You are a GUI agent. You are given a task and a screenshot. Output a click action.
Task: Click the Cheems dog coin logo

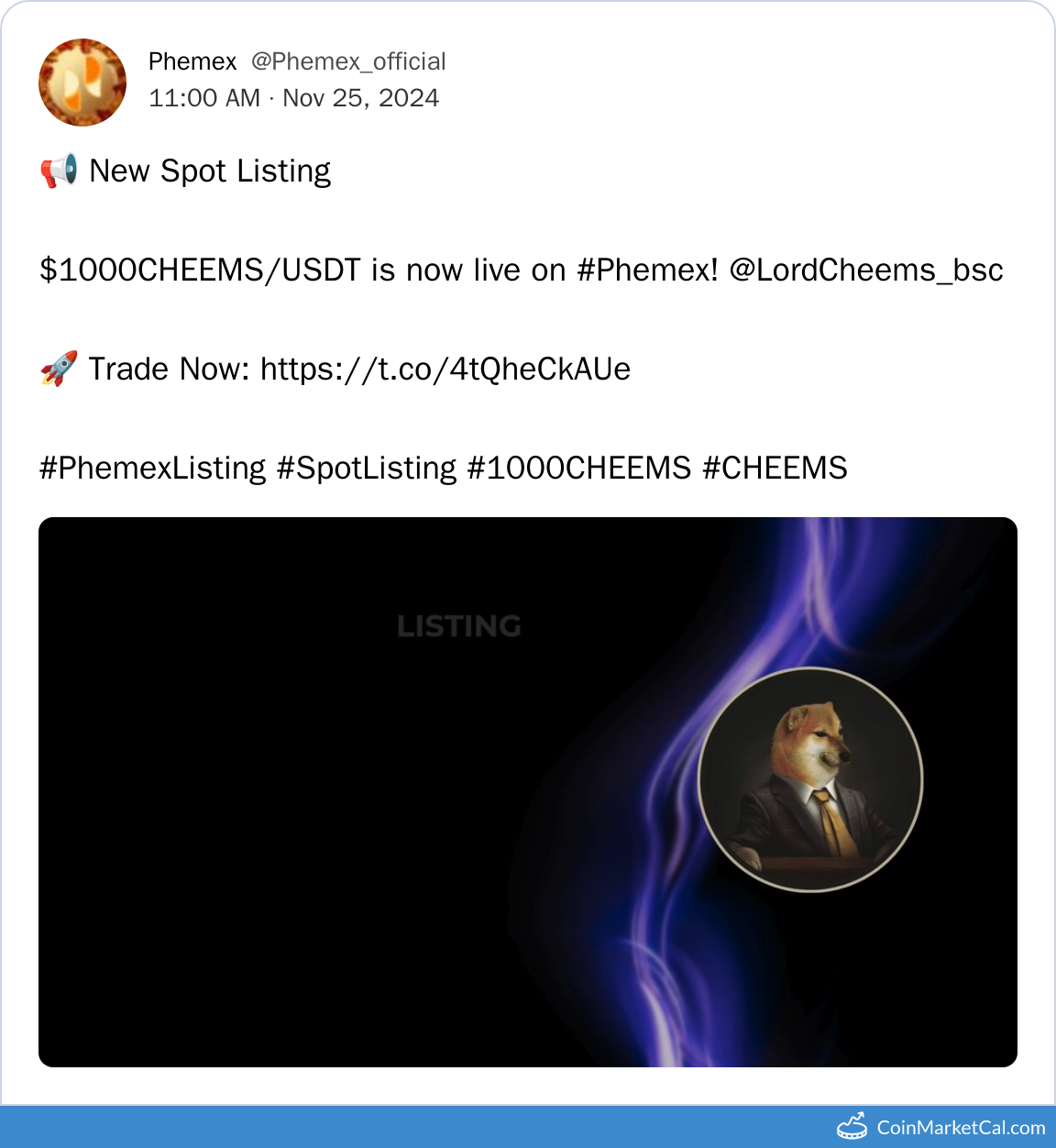[x=810, y=779]
